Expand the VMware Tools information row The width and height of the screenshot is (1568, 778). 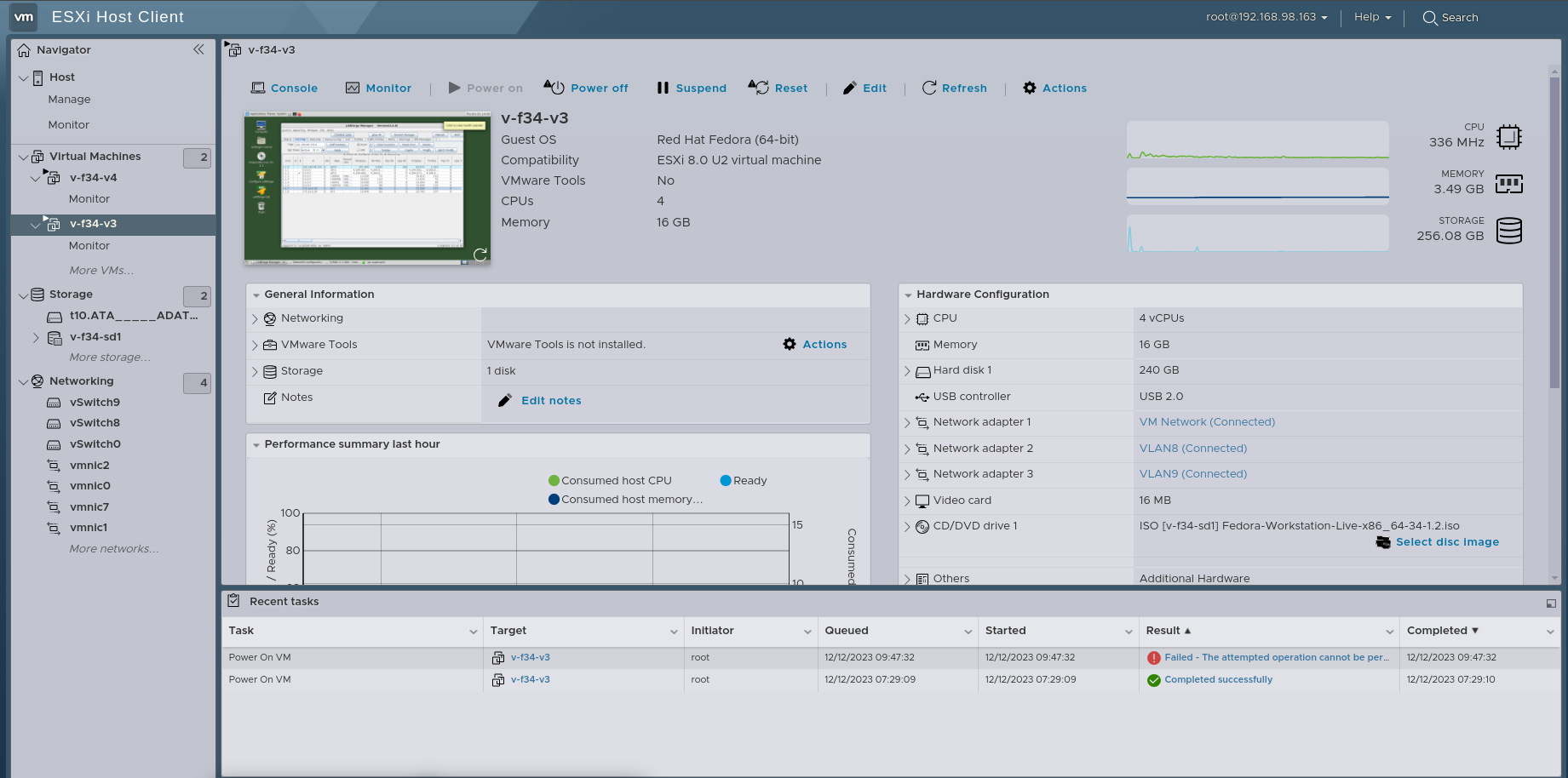click(x=255, y=345)
